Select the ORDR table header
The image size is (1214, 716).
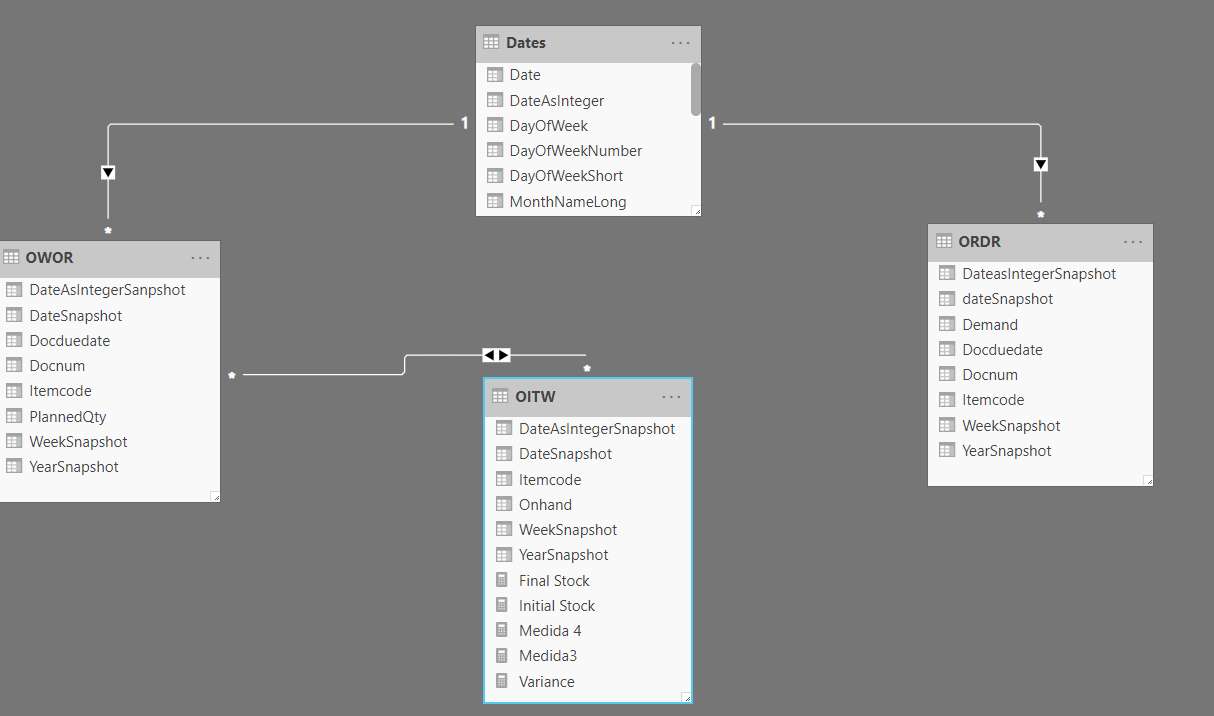[x=1040, y=242]
